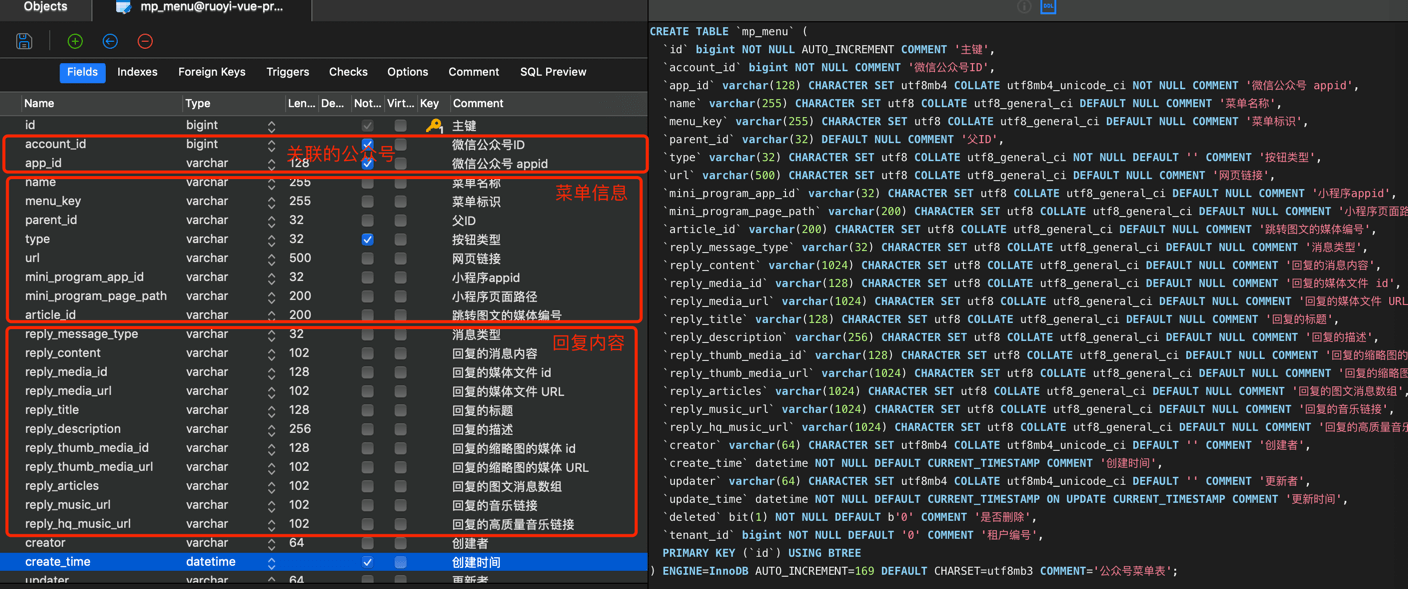Show the DDL view icon
Image resolution: width=1408 pixels, height=589 pixels.
(x=1048, y=7)
